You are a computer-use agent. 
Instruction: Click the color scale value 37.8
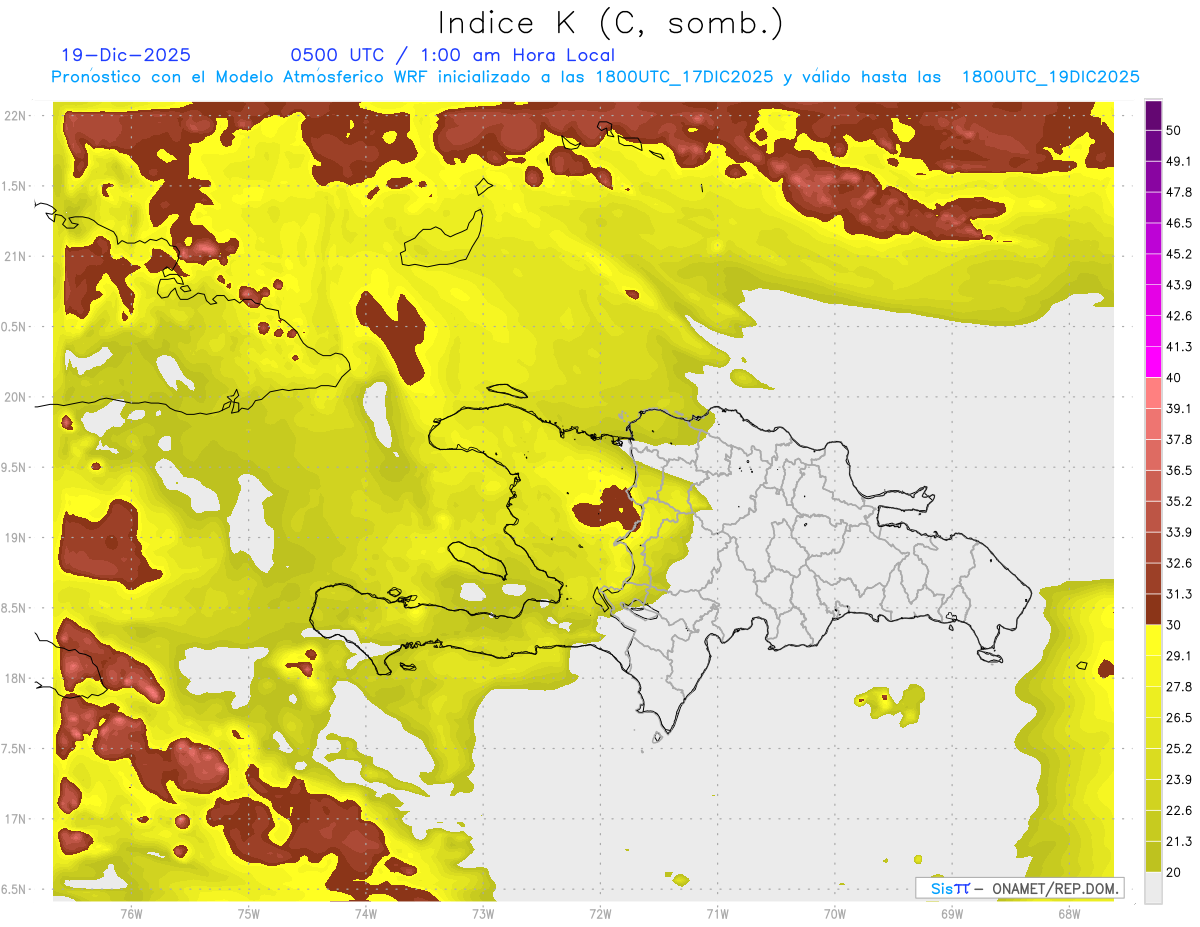(x=1178, y=439)
